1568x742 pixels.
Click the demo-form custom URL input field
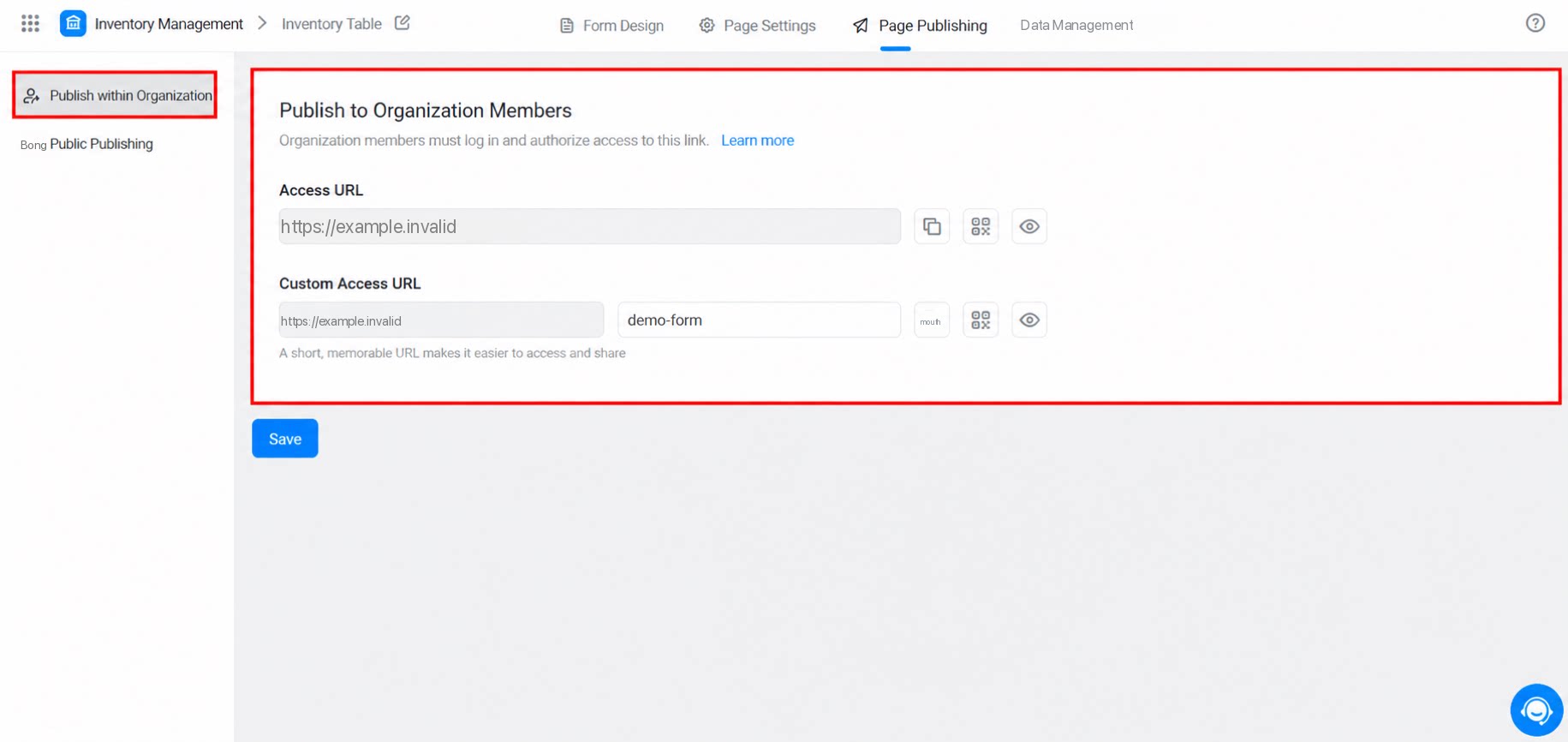pyautogui.click(x=759, y=320)
